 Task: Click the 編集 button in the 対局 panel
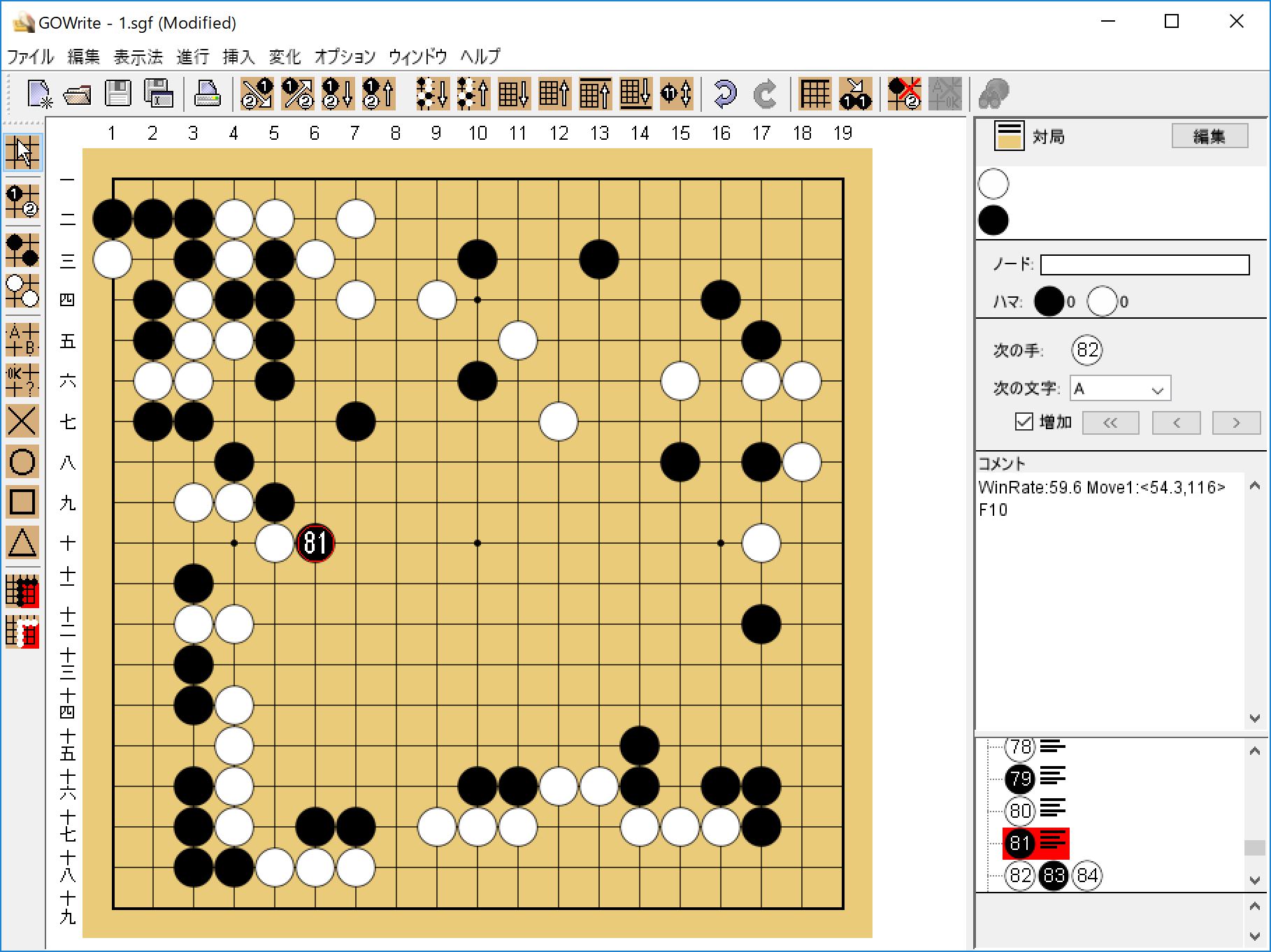[1209, 136]
